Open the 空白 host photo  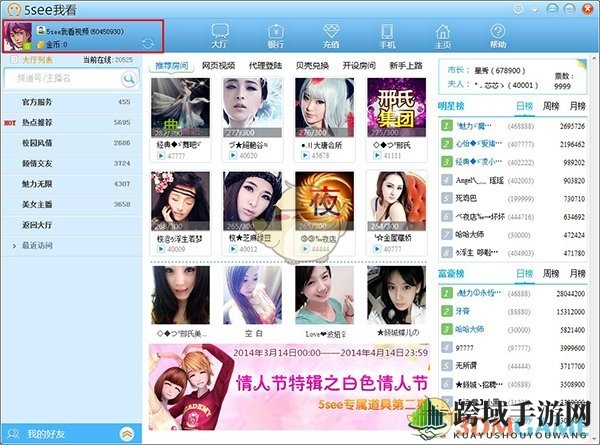(x=253, y=295)
